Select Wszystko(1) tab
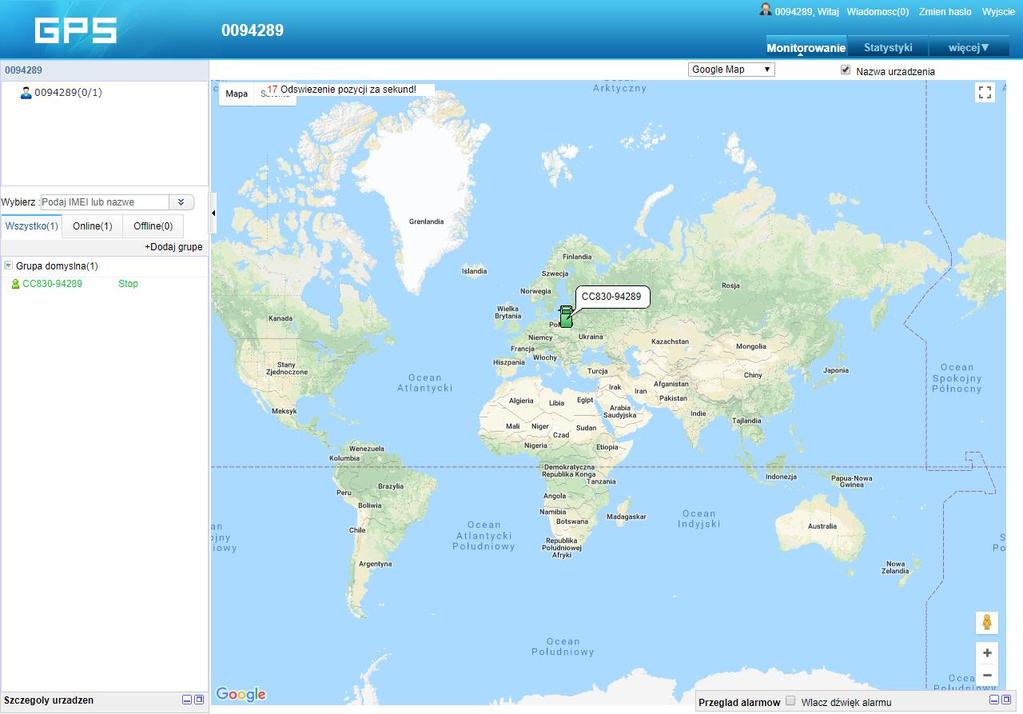1023x714 pixels. pyautogui.click(x=31, y=226)
